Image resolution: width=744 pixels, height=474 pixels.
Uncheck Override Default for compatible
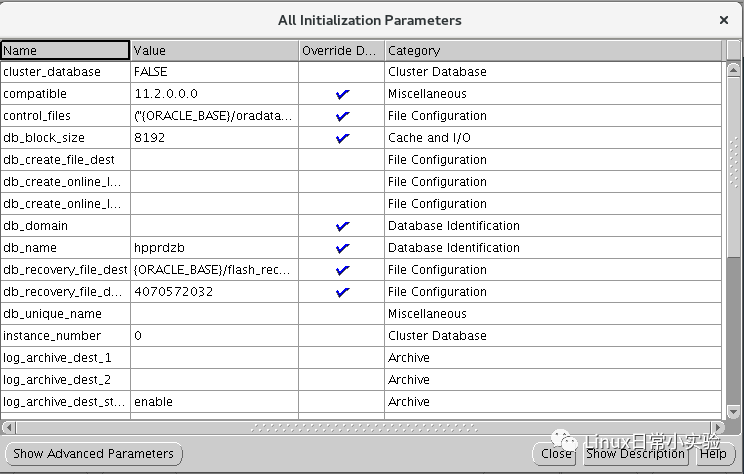tap(343, 94)
